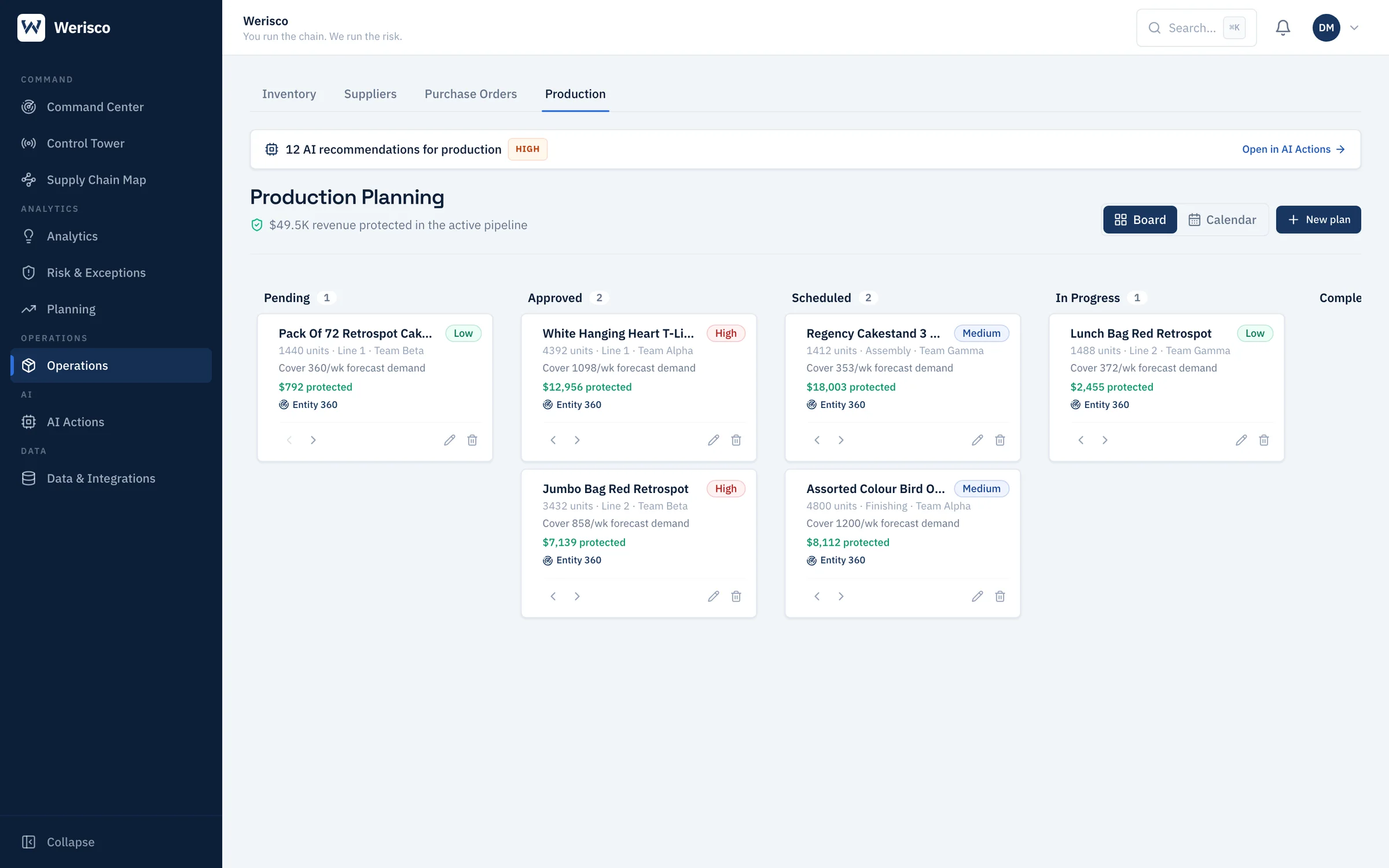Screen dimensions: 1389x868
Task: Edit the Regency Cakestand 3 card
Action: pos(978,440)
